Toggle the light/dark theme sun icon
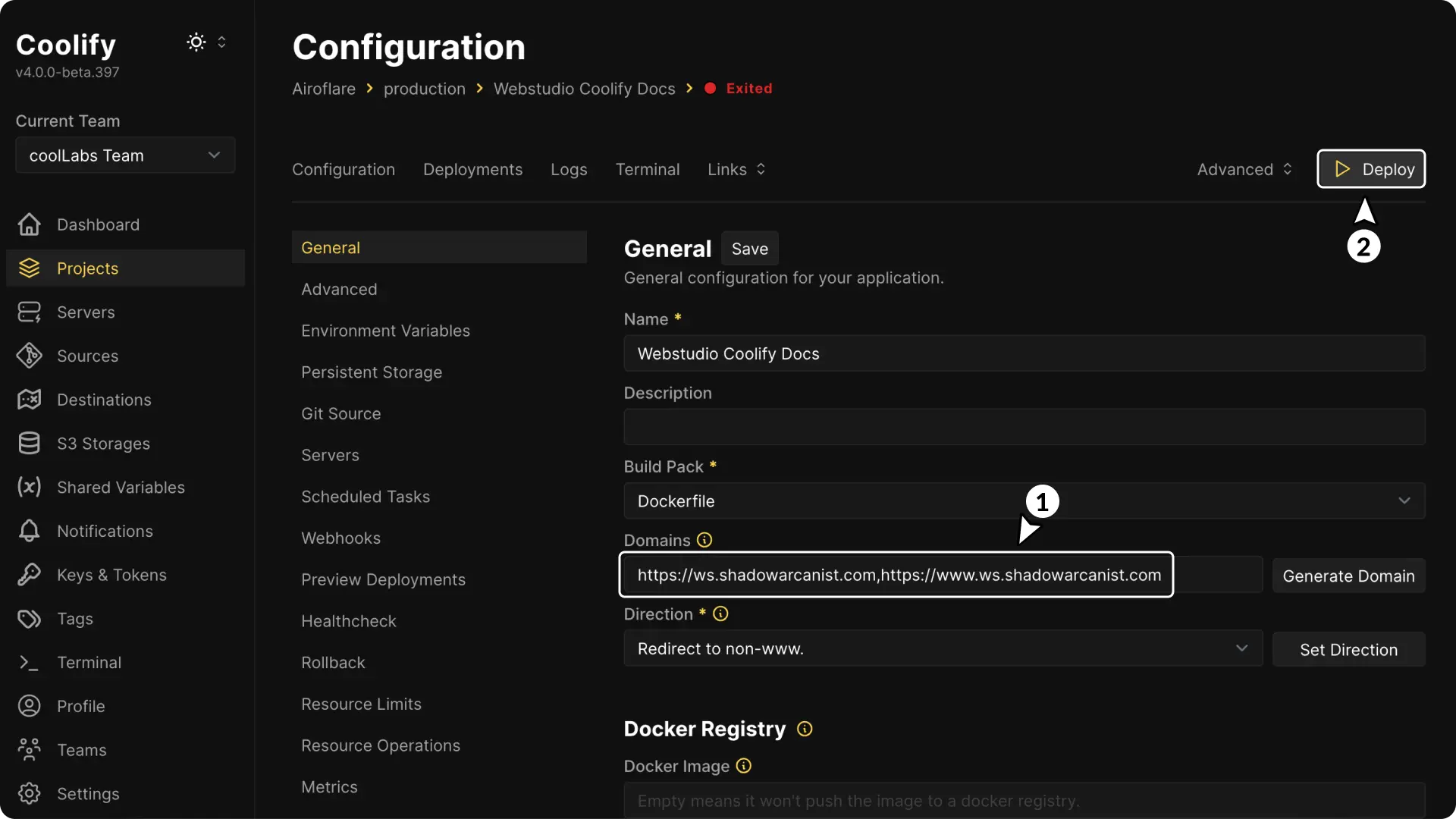Viewport: 1456px width, 819px height. (196, 42)
